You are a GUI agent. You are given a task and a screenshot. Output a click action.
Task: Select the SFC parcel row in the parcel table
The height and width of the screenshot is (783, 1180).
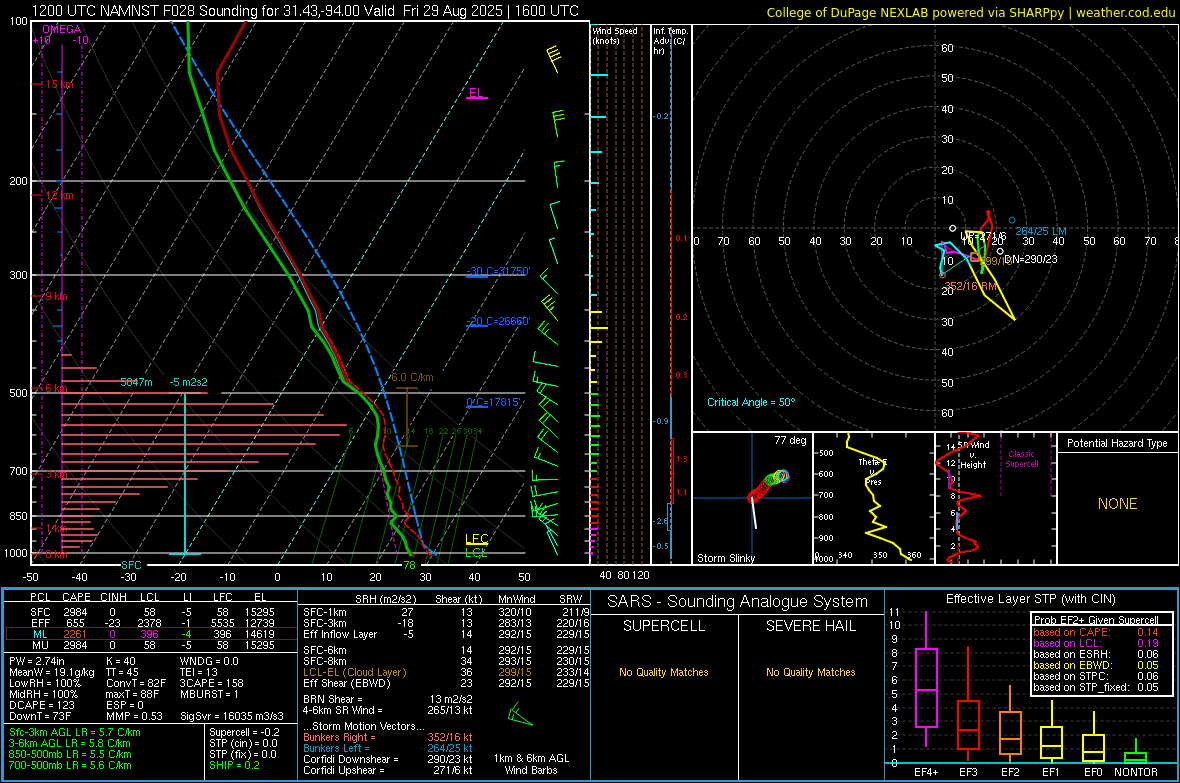pos(151,612)
